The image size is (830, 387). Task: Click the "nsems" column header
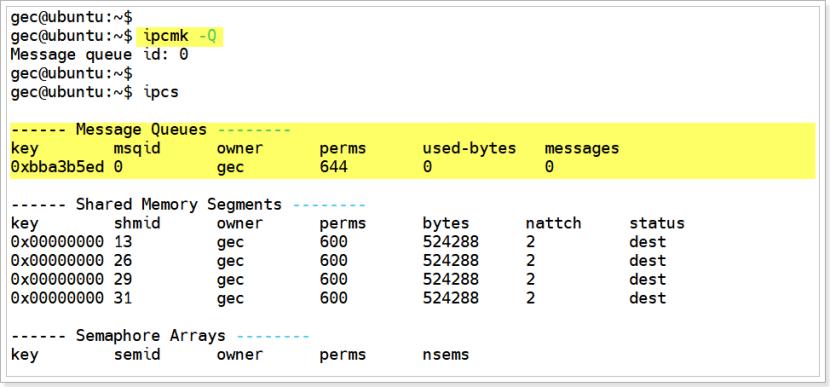pos(446,354)
